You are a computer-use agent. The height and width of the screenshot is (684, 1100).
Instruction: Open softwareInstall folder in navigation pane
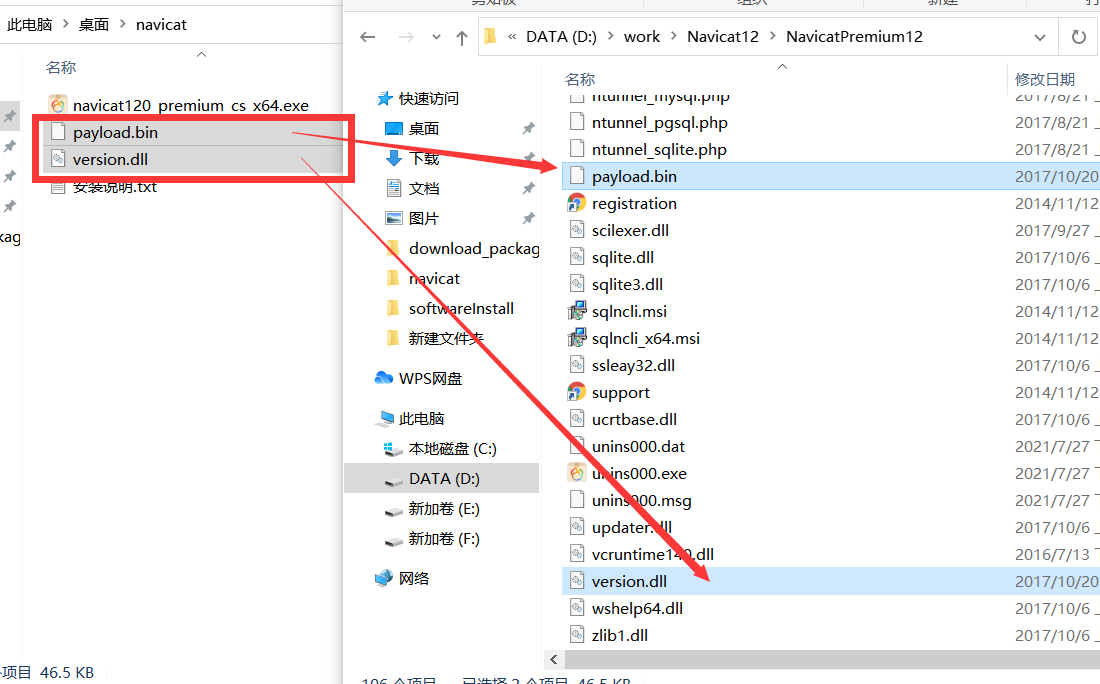pos(461,309)
